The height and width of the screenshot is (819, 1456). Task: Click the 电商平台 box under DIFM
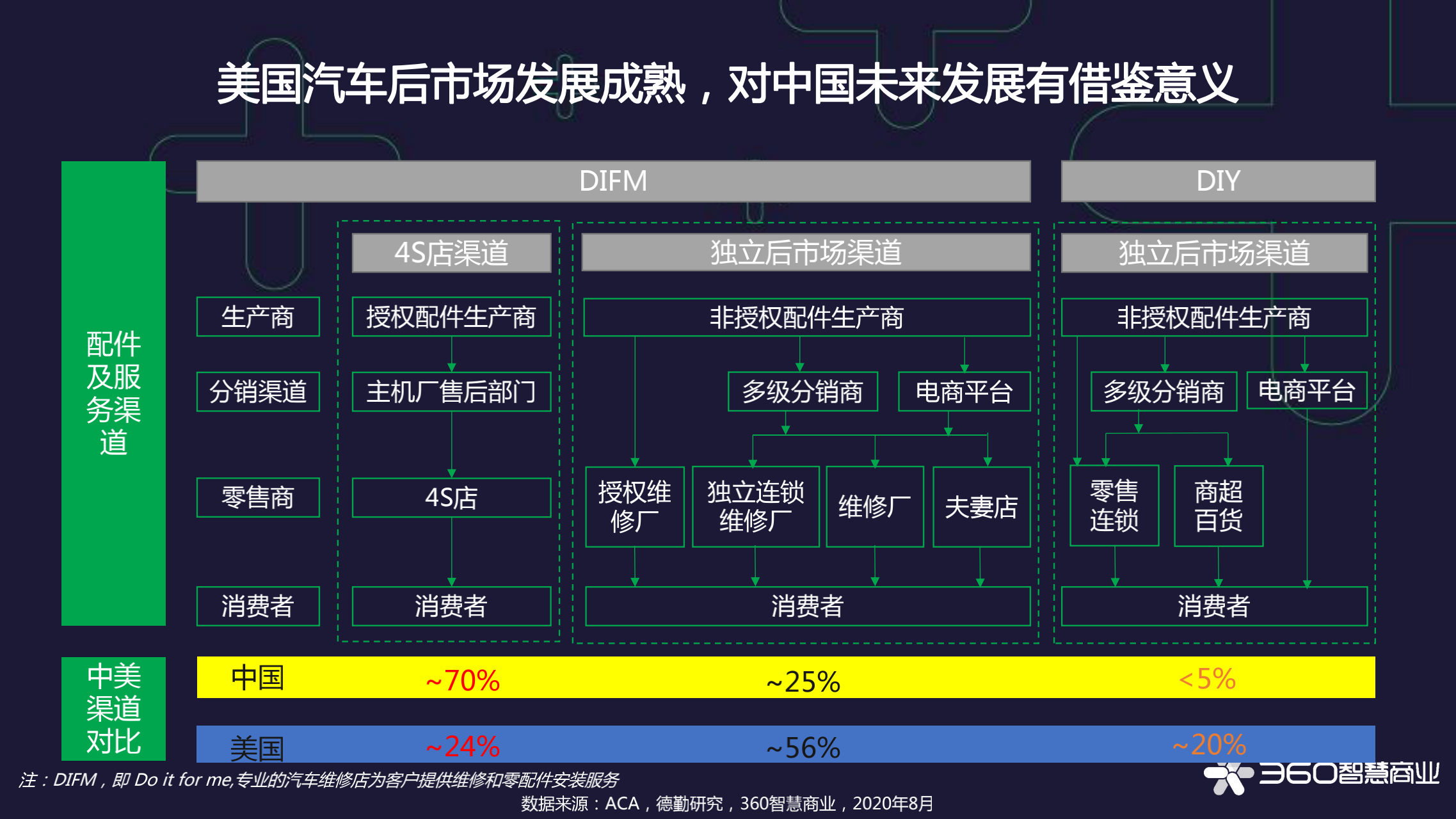pyautogui.click(x=964, y=392)
